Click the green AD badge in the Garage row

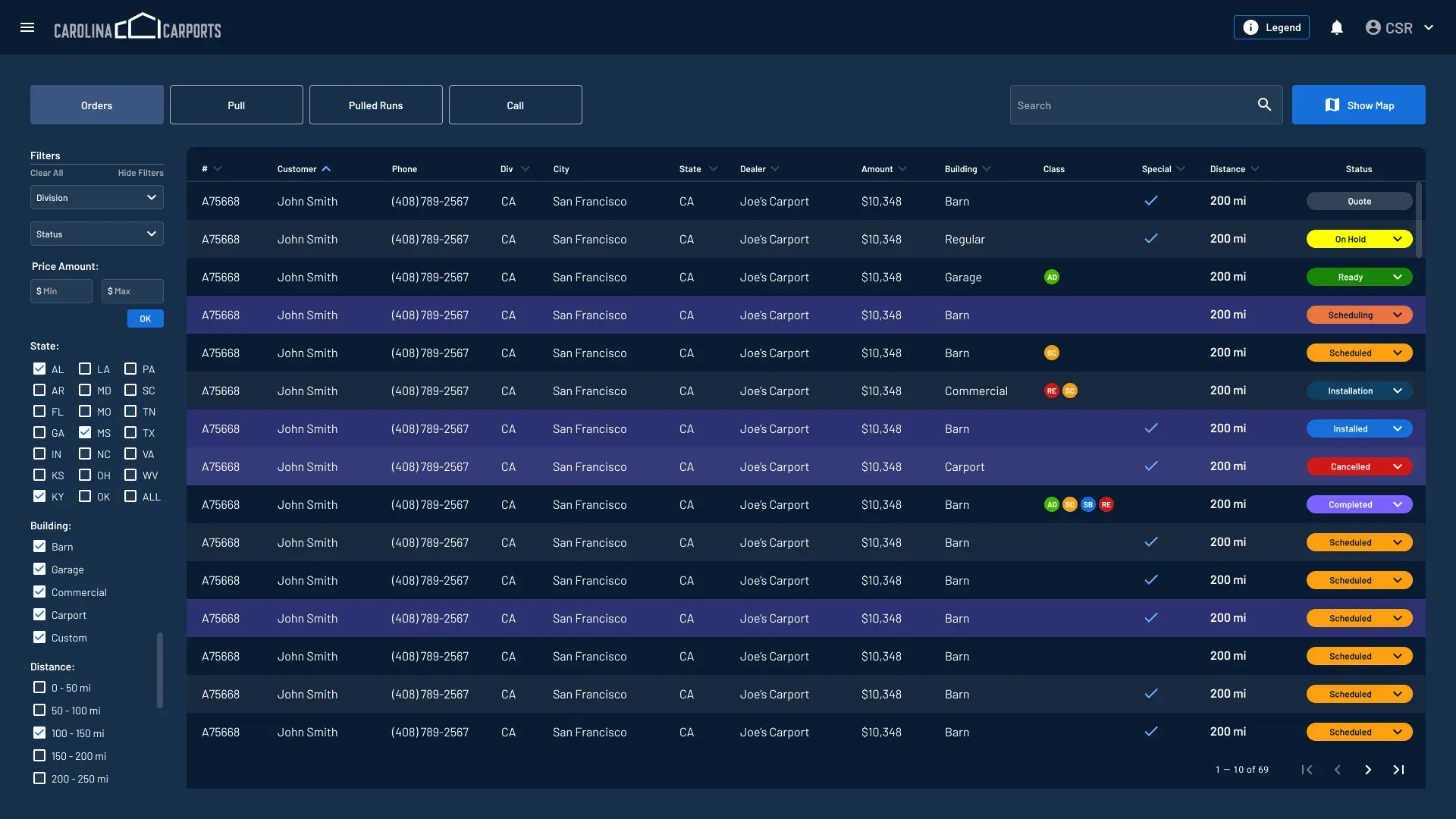click(x=1052, y=277)
